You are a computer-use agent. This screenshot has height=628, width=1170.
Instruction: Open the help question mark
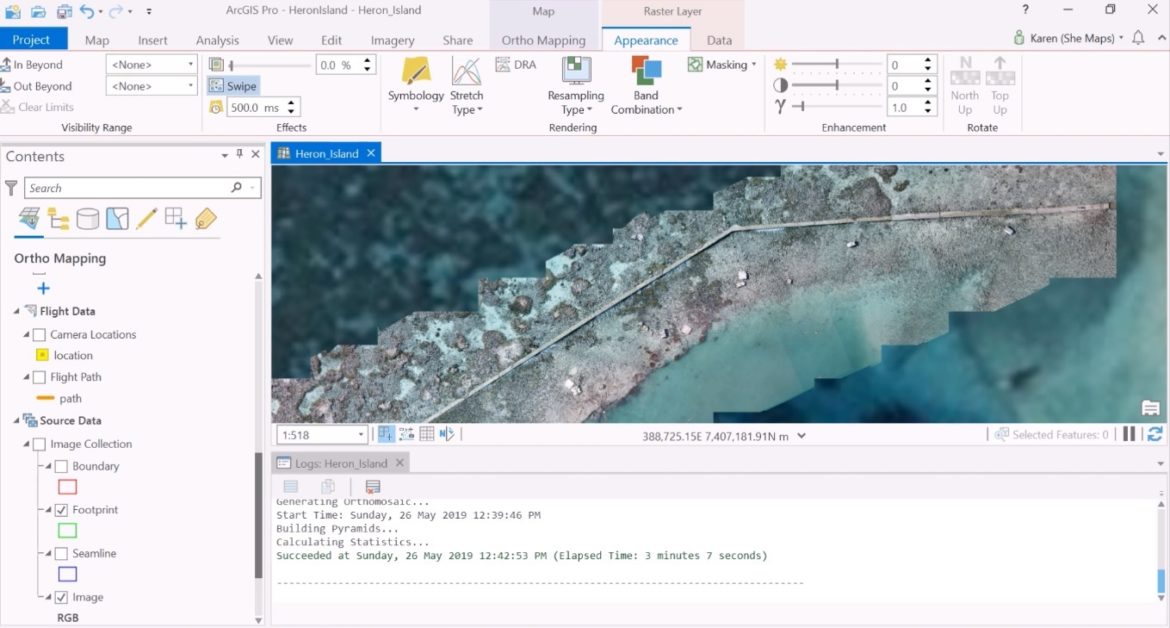click(x=1025, y=10)
